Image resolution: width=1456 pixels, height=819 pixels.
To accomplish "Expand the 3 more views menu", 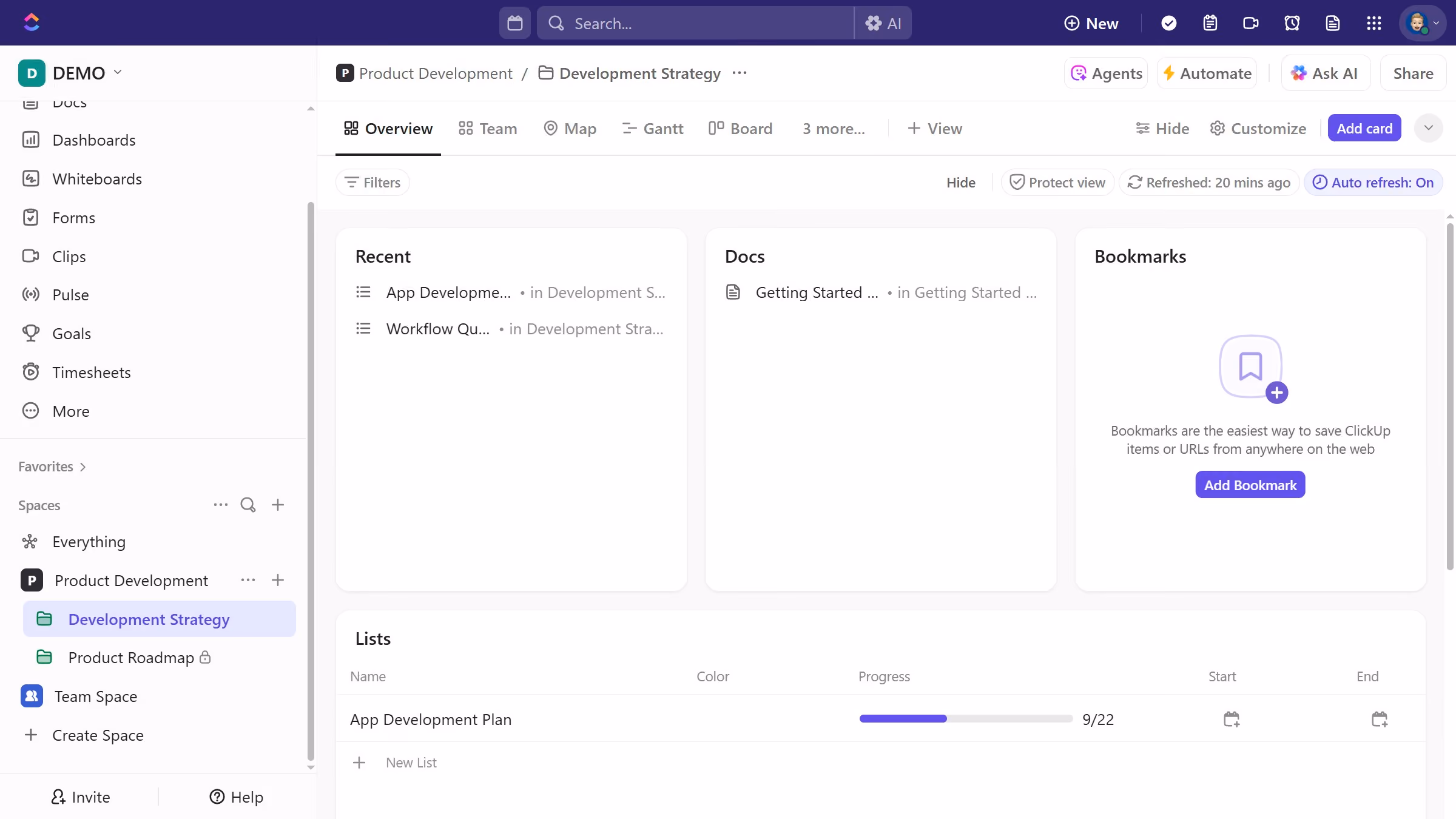I will (833, 129).
